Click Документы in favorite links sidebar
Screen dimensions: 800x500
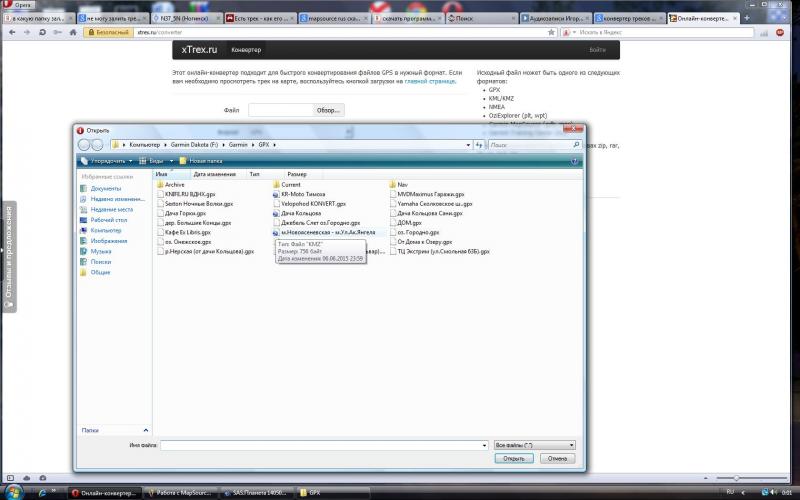point(105,188)
